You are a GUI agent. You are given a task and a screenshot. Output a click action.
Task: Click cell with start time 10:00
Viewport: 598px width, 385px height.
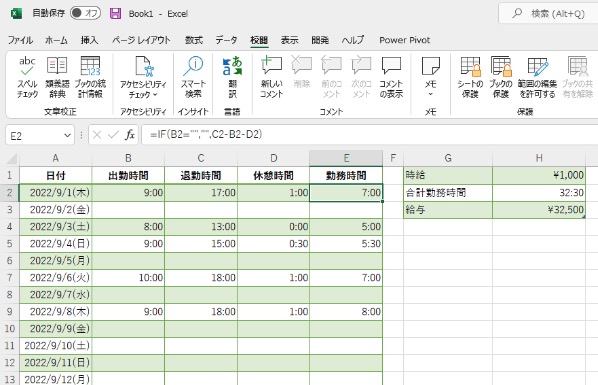(128, 277)
